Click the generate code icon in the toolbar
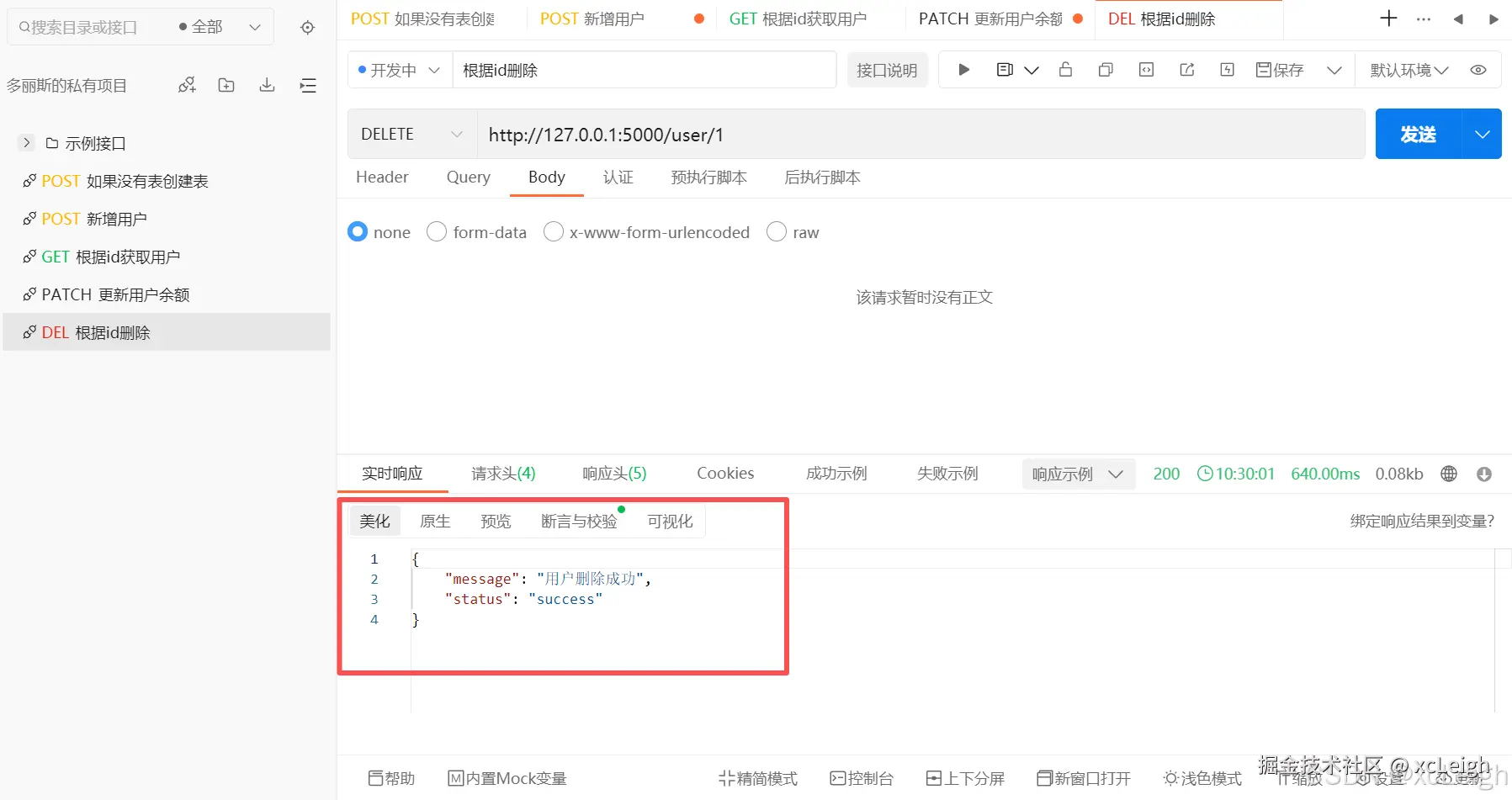Viewport: 1512px width, 800px height. [x=1146, y=70]
